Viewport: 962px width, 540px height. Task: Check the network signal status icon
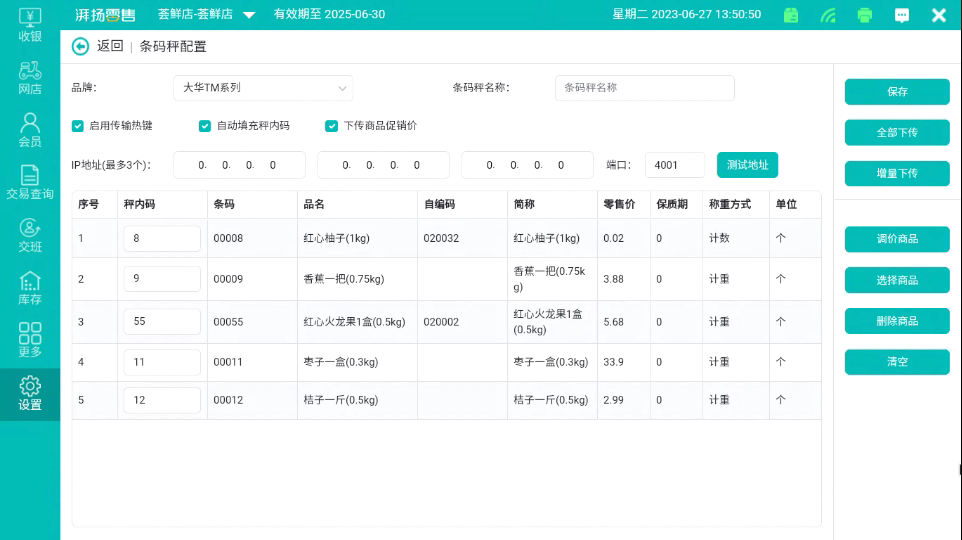[x=828, y=15]
